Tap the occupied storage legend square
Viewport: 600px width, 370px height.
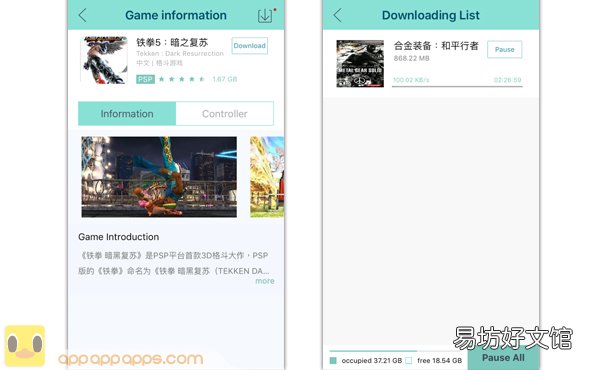click(333, 360)
